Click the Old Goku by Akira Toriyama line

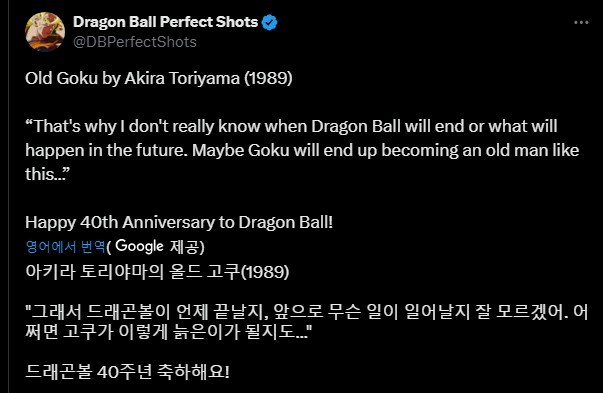pos(159,78)
